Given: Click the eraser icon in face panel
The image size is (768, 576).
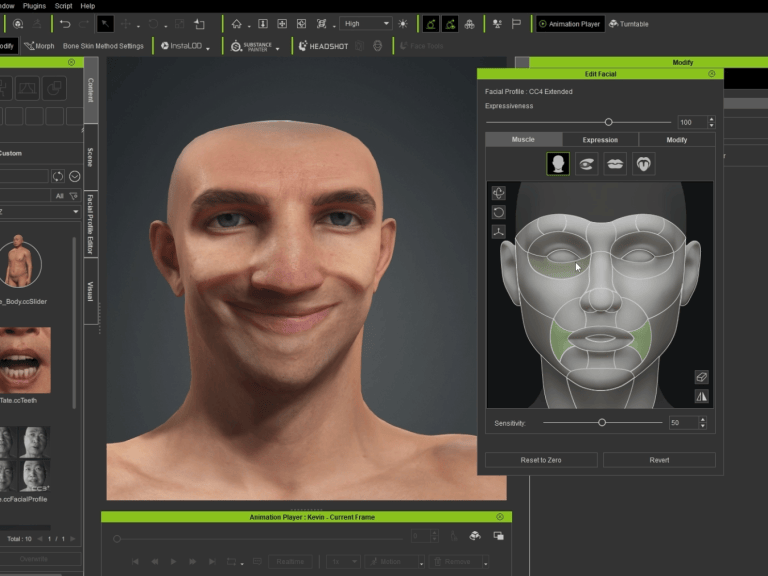Looking at the screenshot, I should (x=701, y=377).
